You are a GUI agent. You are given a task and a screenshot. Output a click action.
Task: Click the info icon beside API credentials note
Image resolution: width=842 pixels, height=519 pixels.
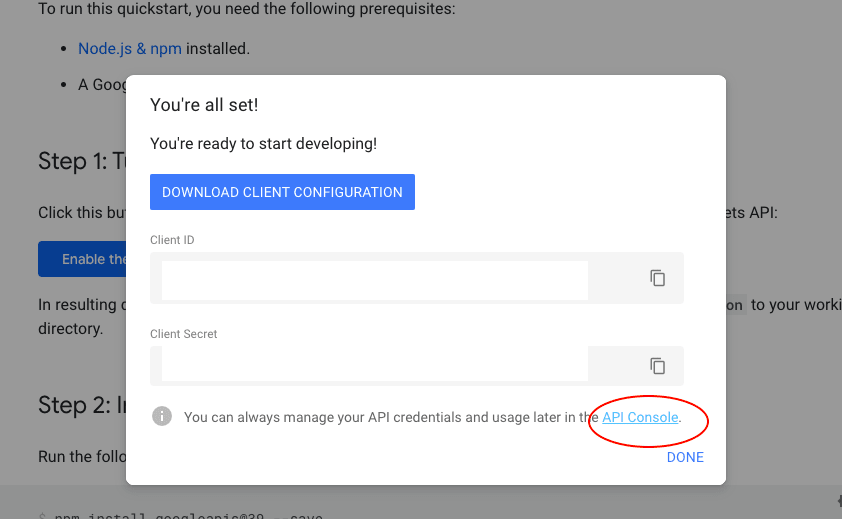(x=162, y=416)
